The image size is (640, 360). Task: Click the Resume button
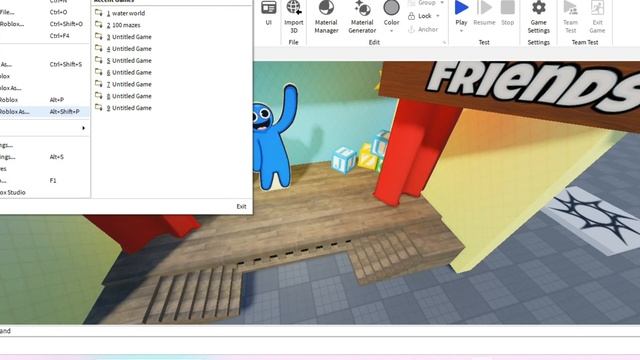(484, 13)
